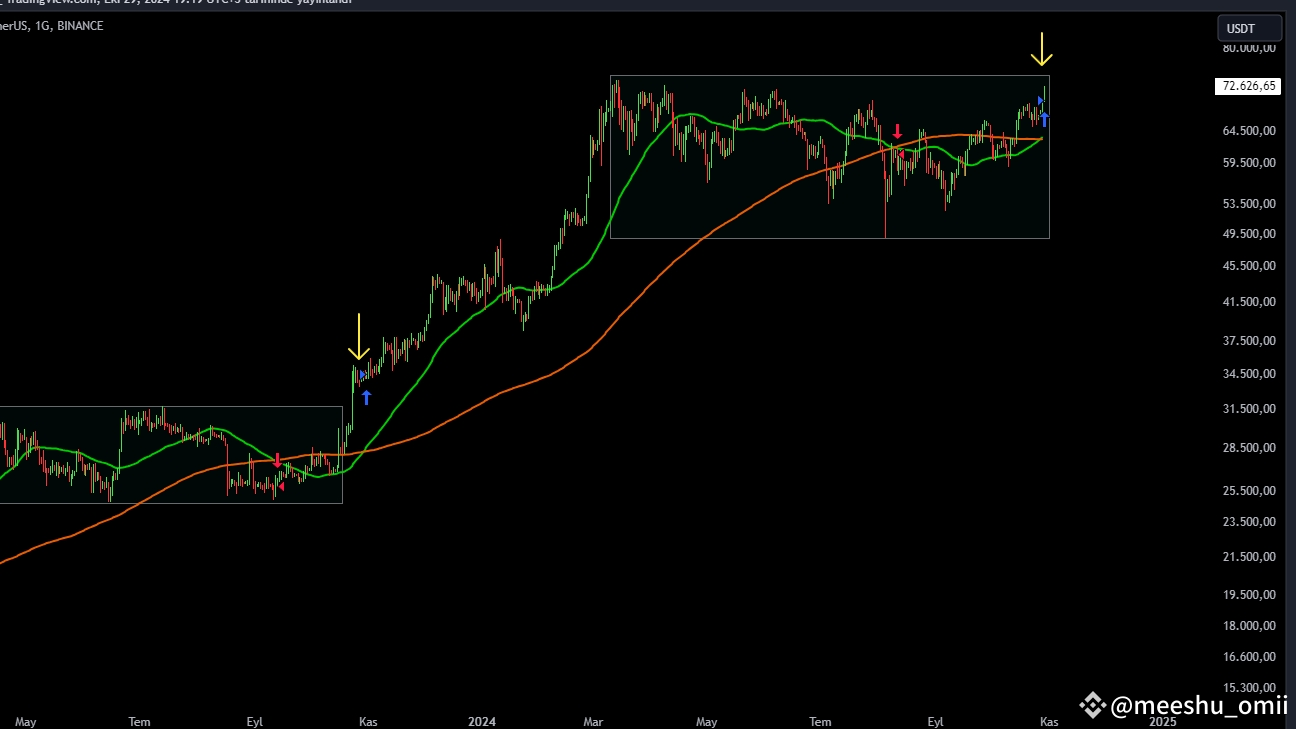The image size is (1296, 729).
Task: Click the 64.500,00 value on the price scale
Action: tap(1249, 130)
